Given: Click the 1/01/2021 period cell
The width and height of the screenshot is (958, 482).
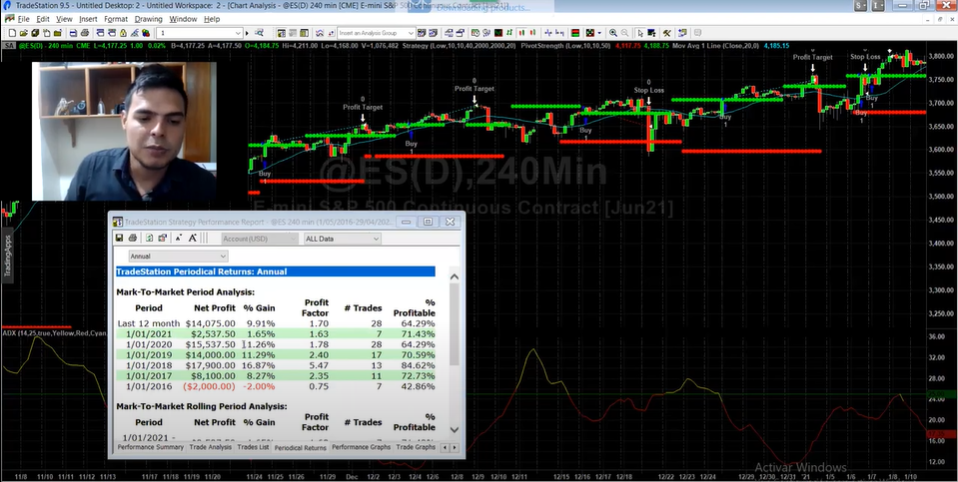Looking at the screenshot, I should [x=148, y=334].
